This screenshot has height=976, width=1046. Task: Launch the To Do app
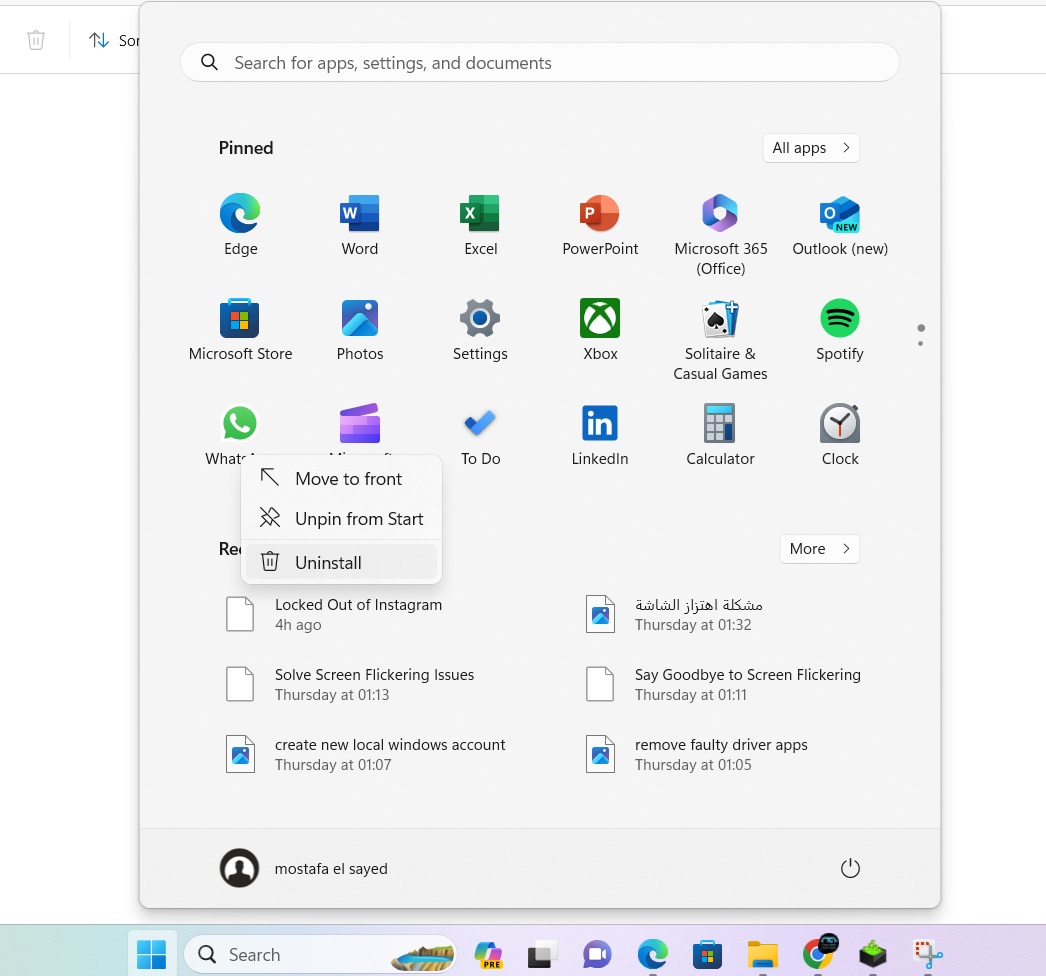480,435
